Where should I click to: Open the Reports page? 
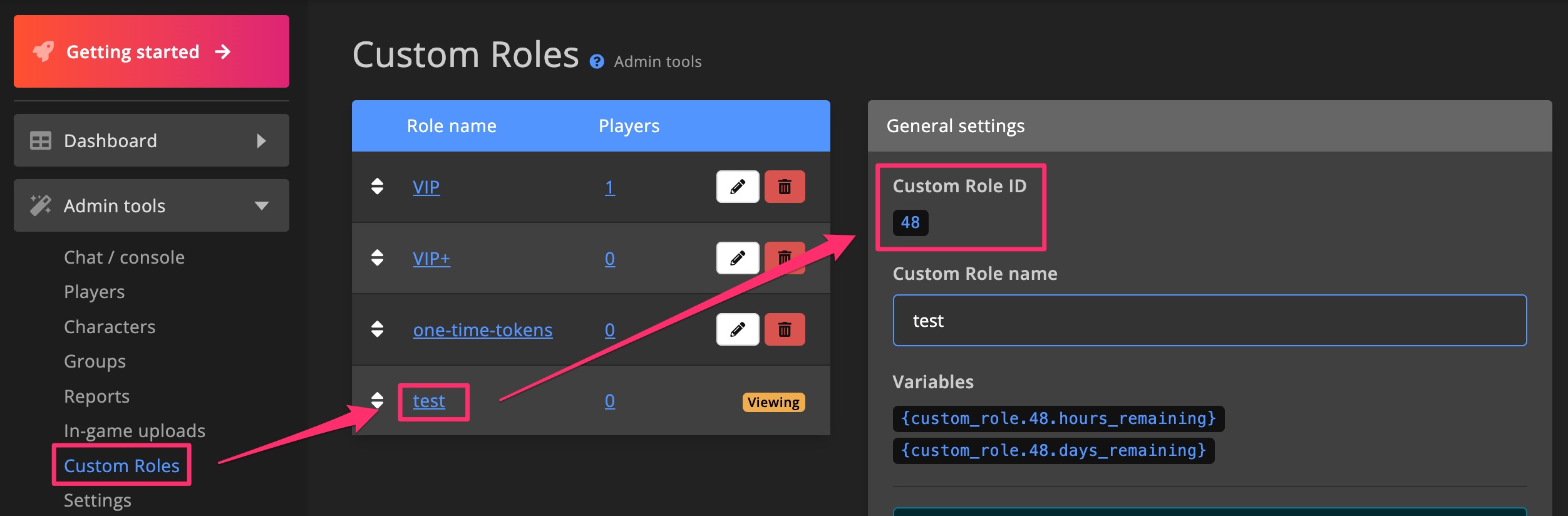click(x=96, y=396)
